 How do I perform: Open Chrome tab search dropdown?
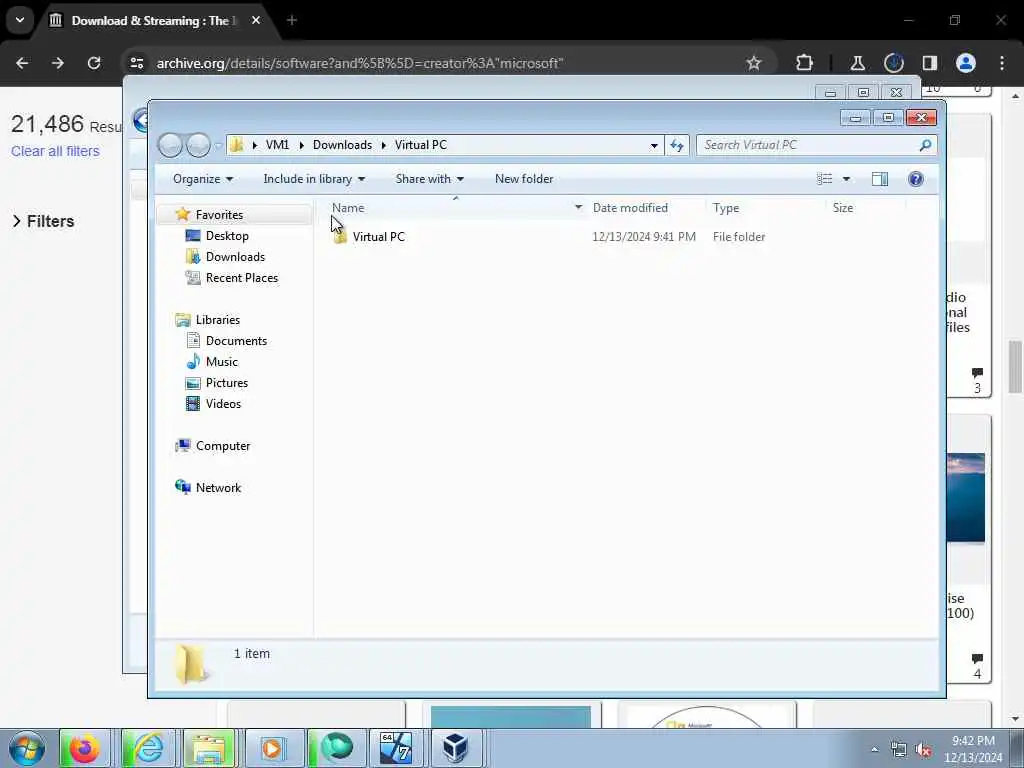click(20, 20)
